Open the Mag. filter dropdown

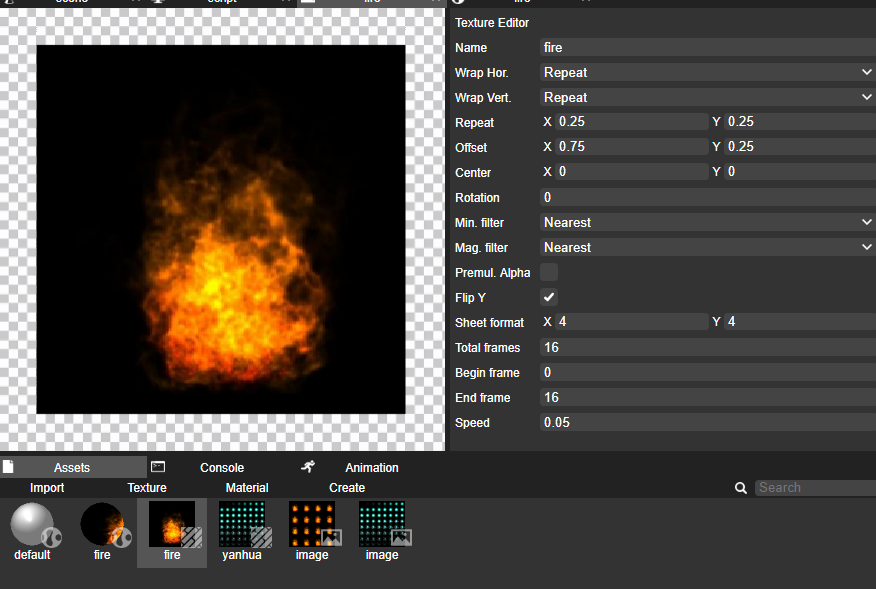point(708,248)
